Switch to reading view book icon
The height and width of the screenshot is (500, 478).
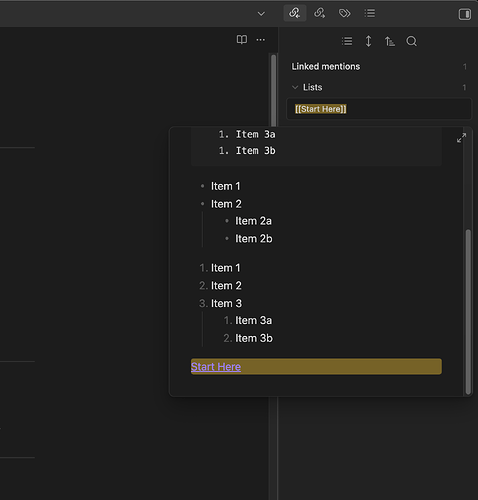(x=242, y=40)
